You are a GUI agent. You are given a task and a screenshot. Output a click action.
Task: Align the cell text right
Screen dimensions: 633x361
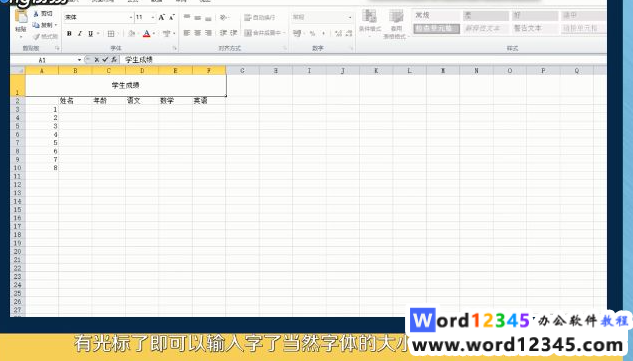pyautogui.click(x=208, y=33)
